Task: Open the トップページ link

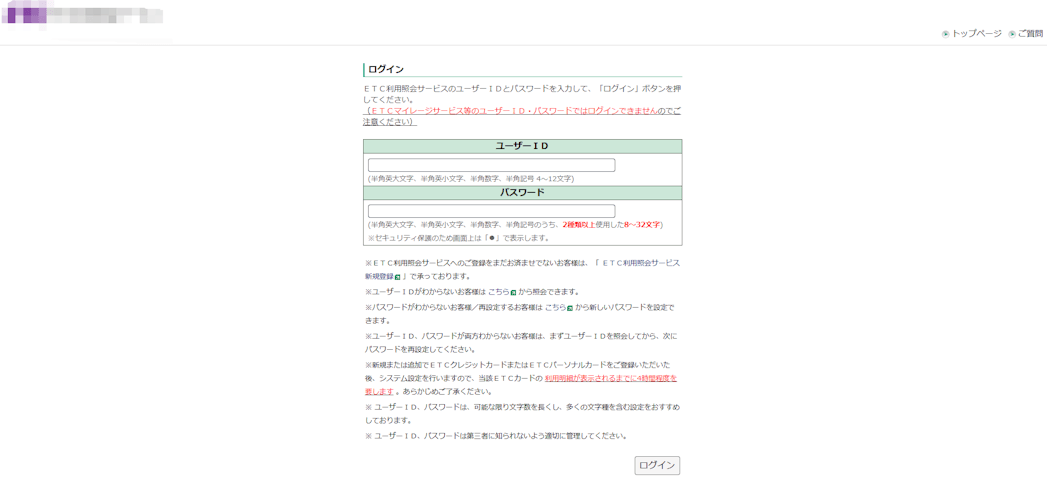Action: click(976, 33)
